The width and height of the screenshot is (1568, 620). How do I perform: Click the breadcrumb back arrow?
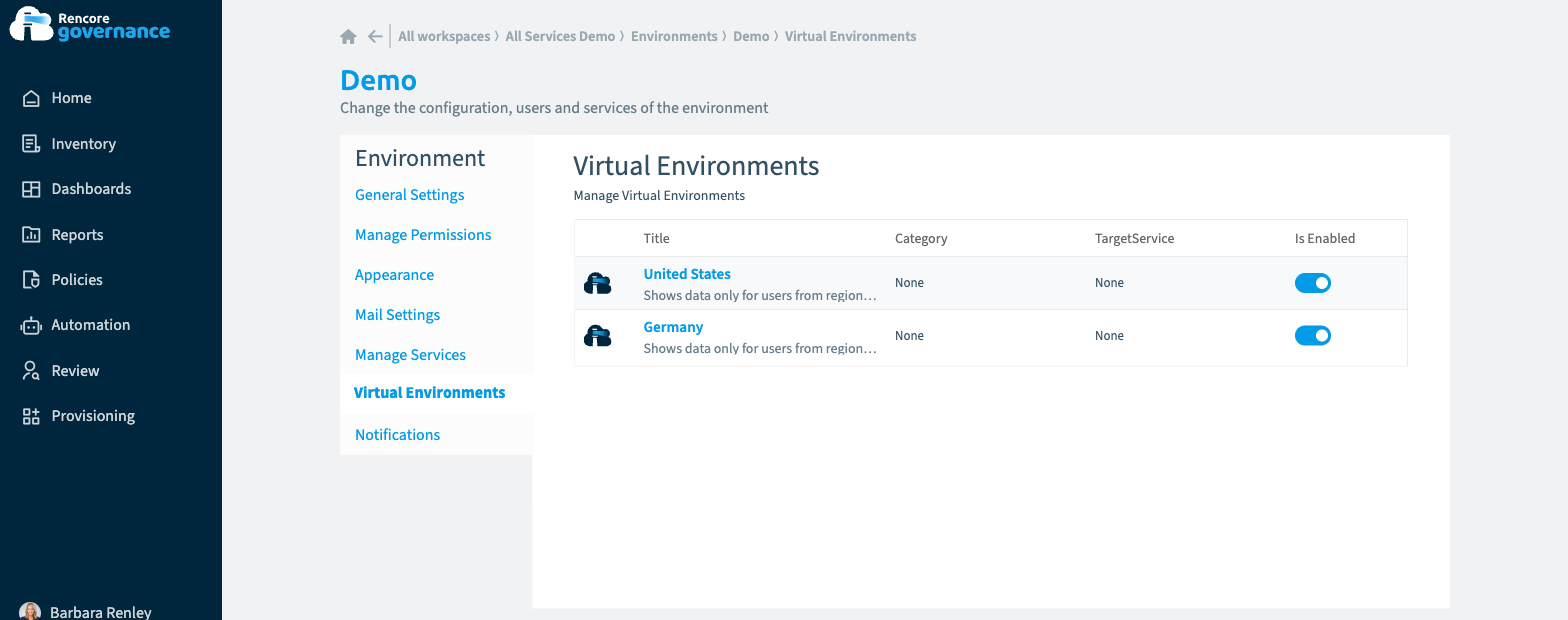(375, 37)
